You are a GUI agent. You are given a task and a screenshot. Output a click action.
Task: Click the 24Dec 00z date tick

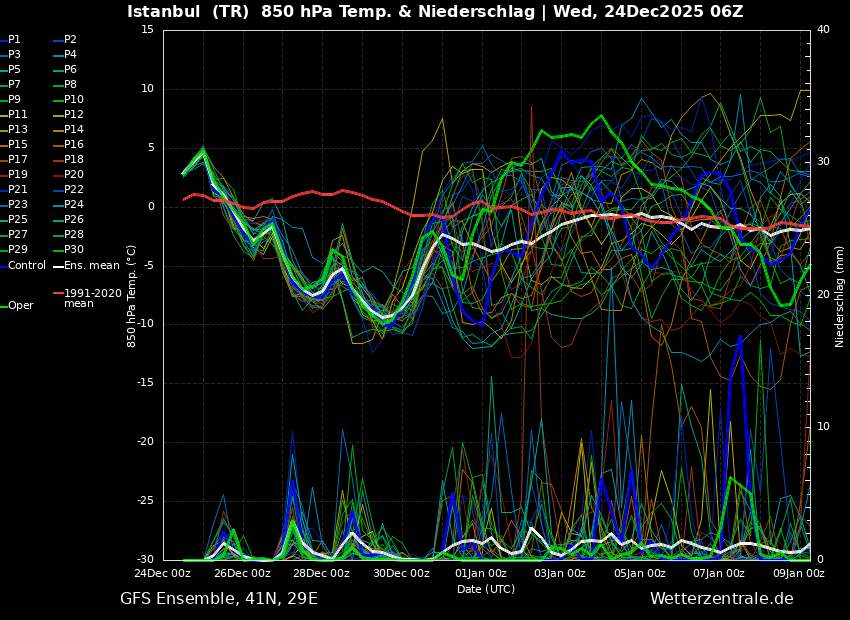163,573
